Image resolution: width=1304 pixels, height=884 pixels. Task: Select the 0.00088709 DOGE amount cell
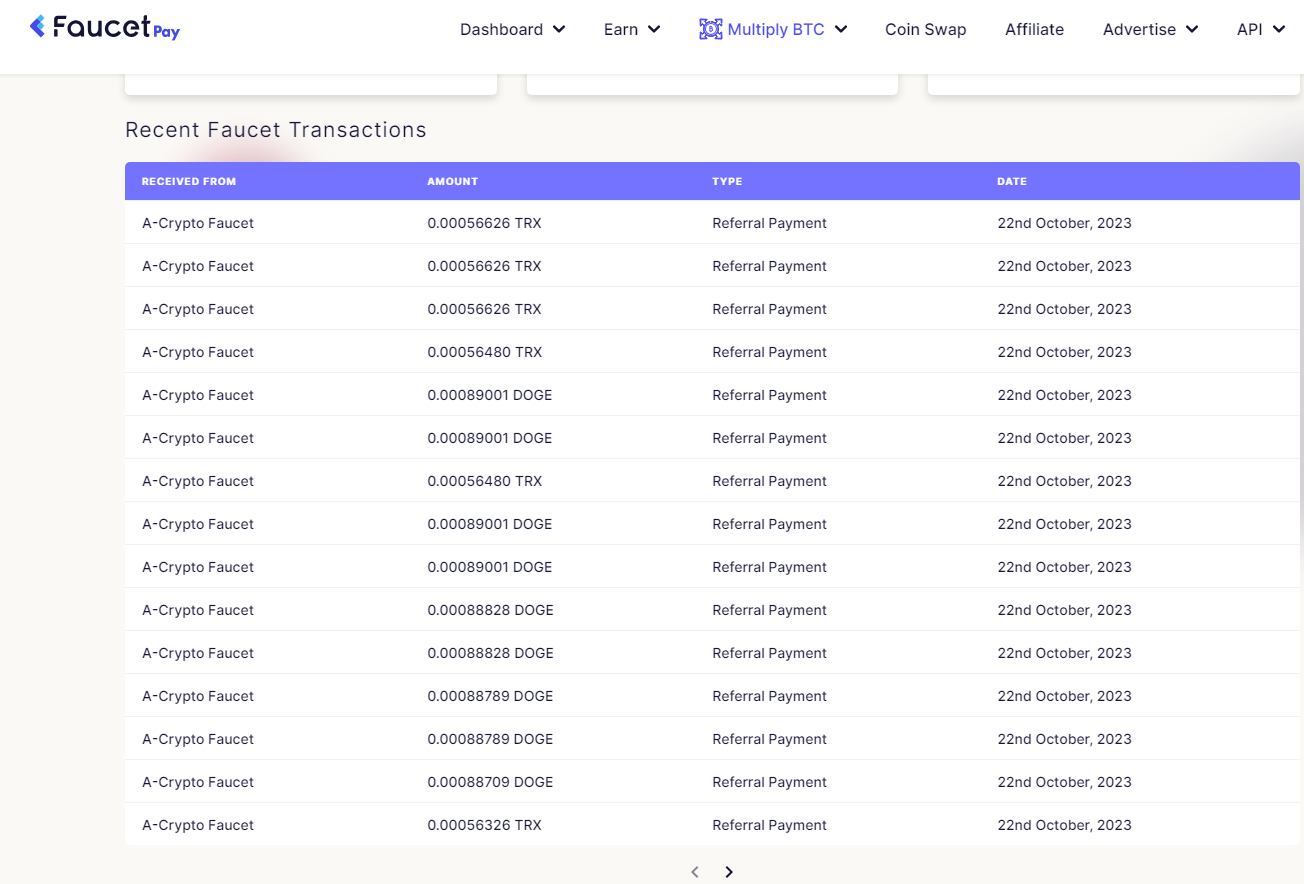pos(490,782)
